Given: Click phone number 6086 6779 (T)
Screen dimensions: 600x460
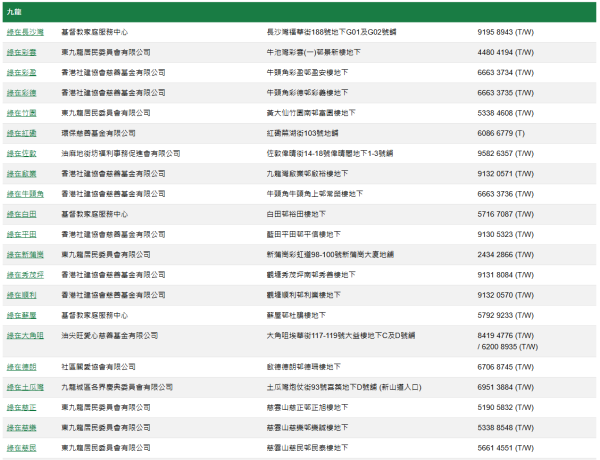Looking at the screenshot, I should [x=501, y=134].
